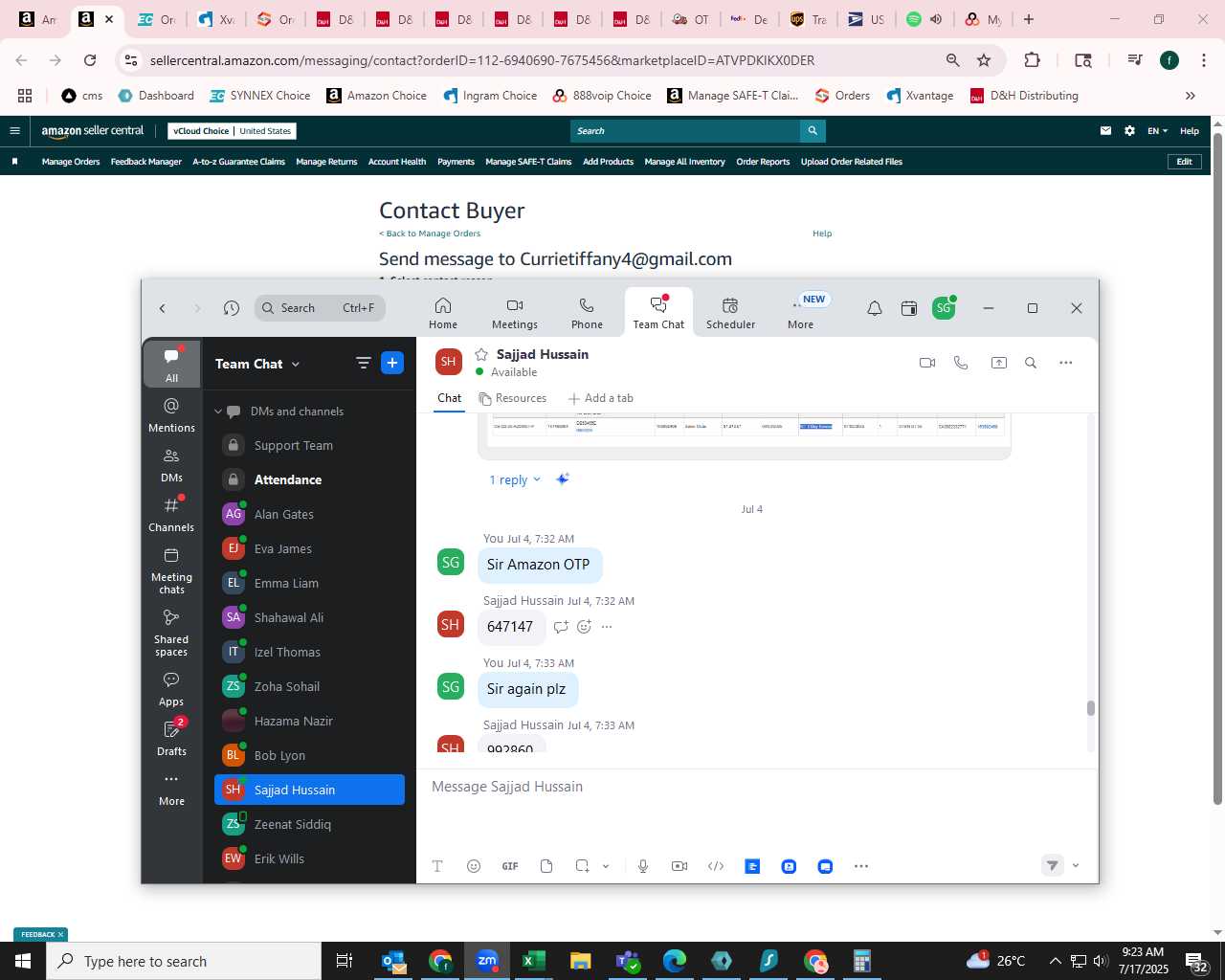This screenshot has height=980, width=1225.
Task: Add reaction to 647147 message
Action: 584,627
